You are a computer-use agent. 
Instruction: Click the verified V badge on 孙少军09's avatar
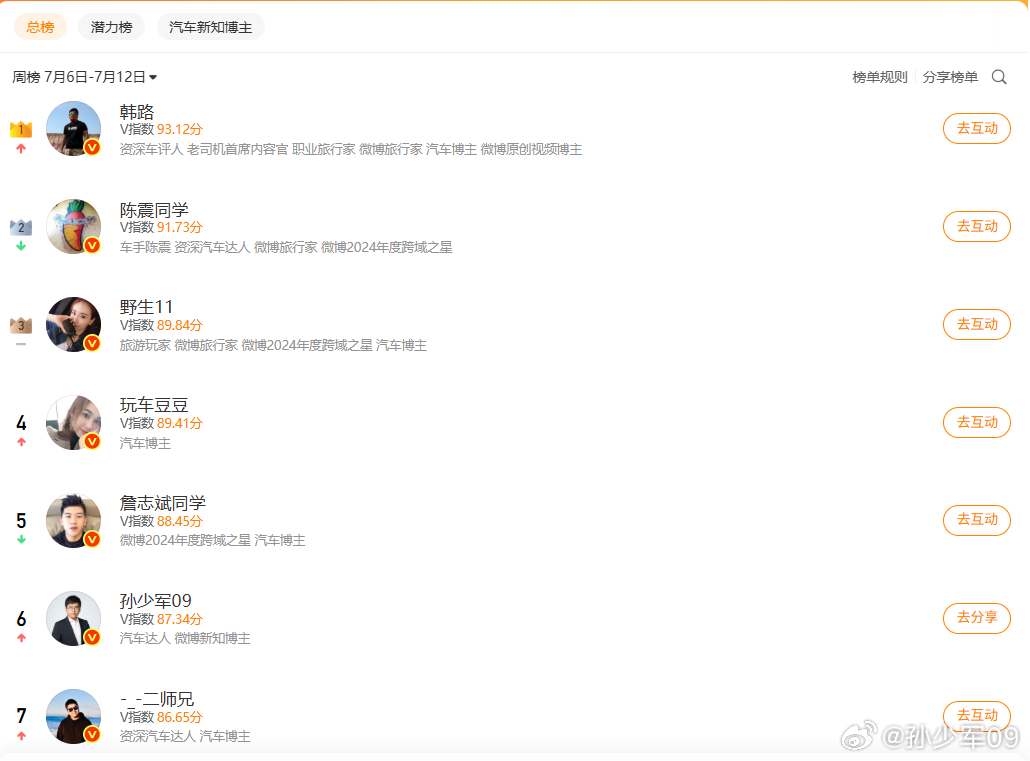click(93, 637)
